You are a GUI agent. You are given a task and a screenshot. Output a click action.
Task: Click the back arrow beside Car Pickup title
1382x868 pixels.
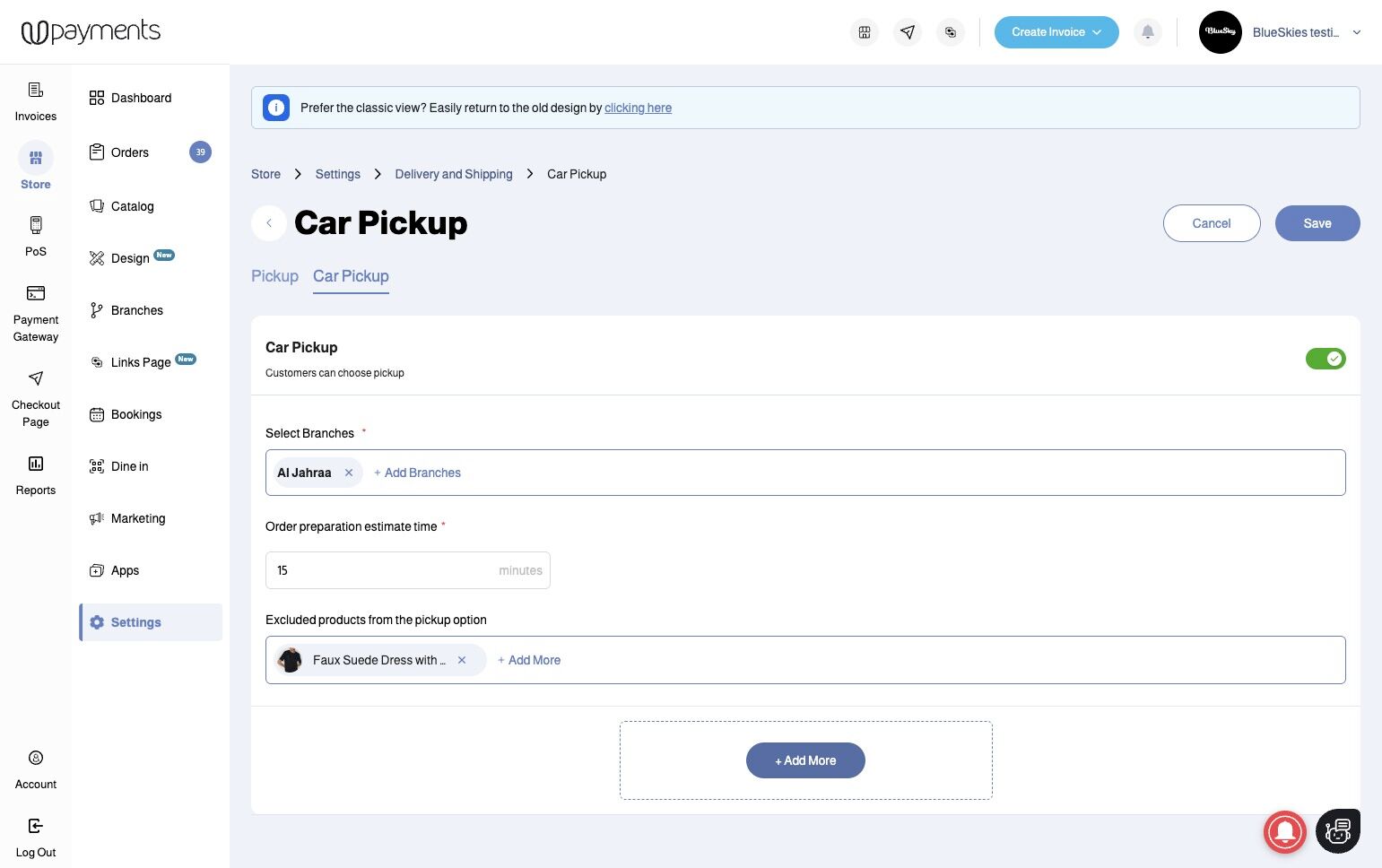pos(269,223)
